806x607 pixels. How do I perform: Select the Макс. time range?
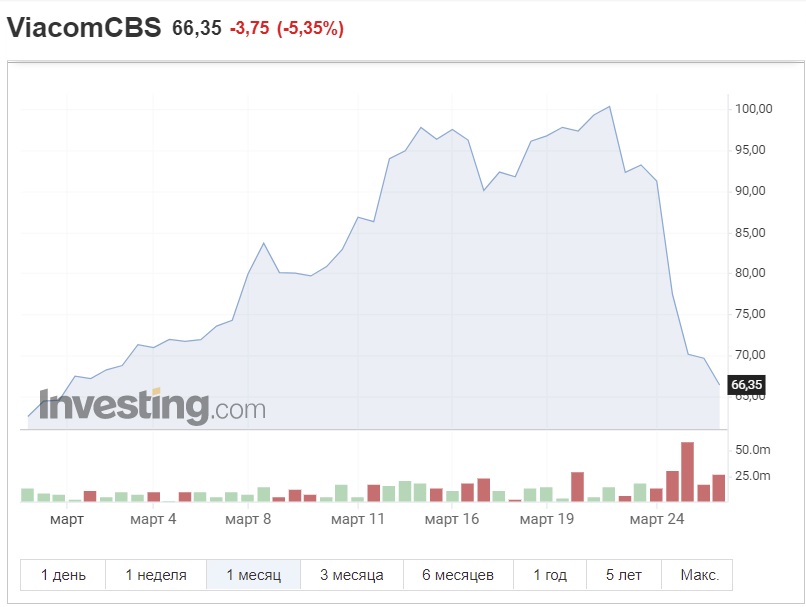698,575
